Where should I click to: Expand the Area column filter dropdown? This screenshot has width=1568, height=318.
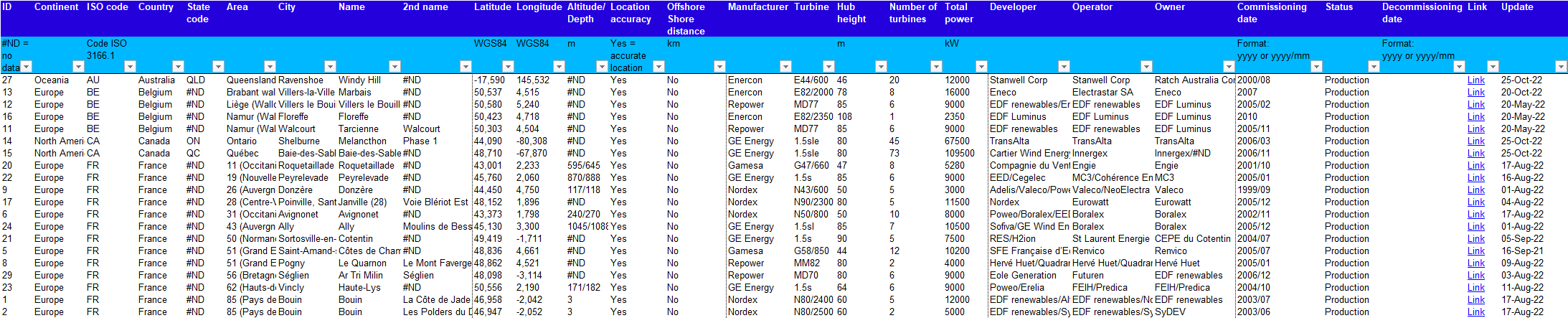[x=270, y=67]
